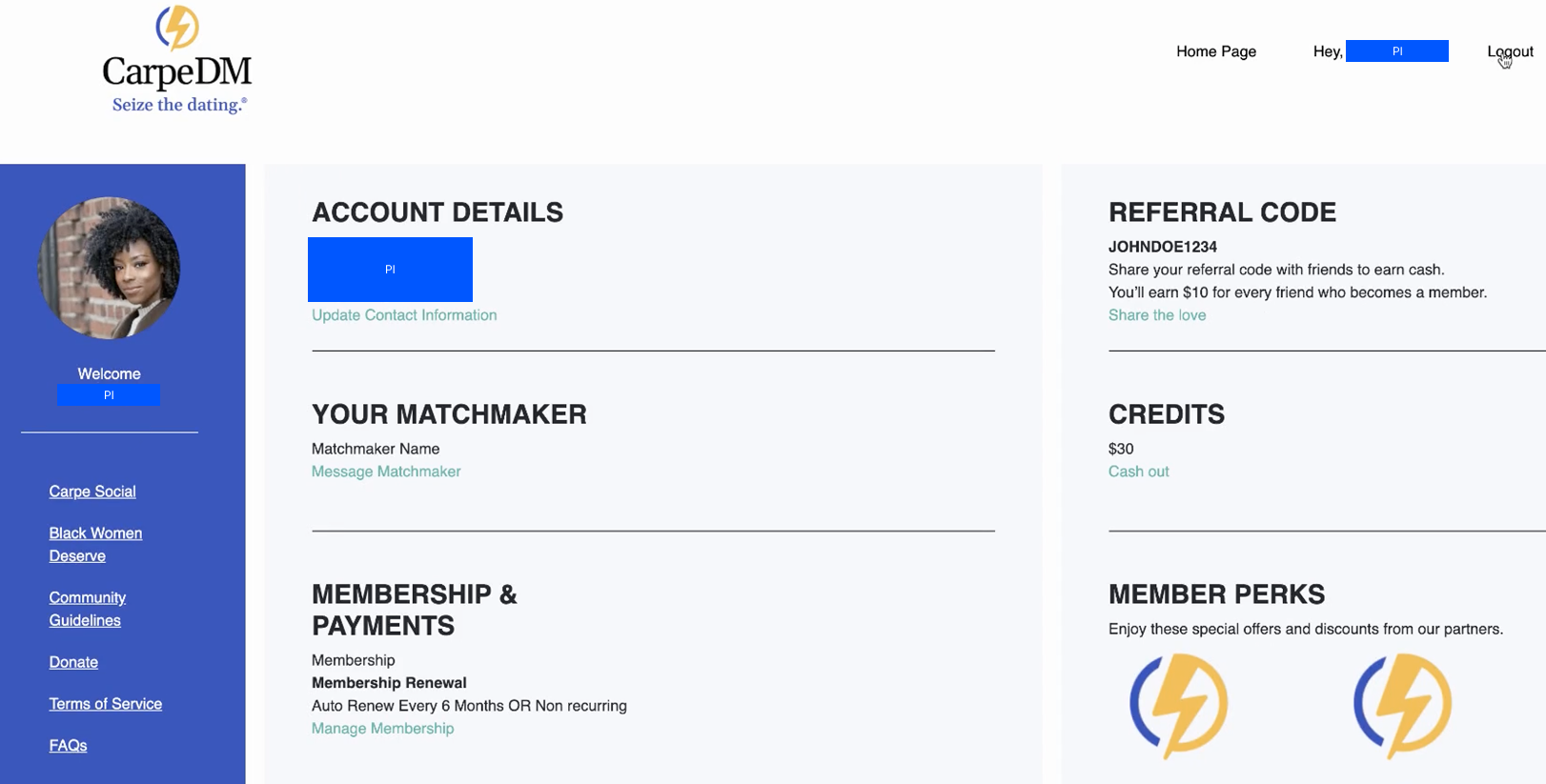Viewport: 1546px width, 784px height.
Task: Select the referral code JOHNDOE1234
Action: tap(1162, 246)
